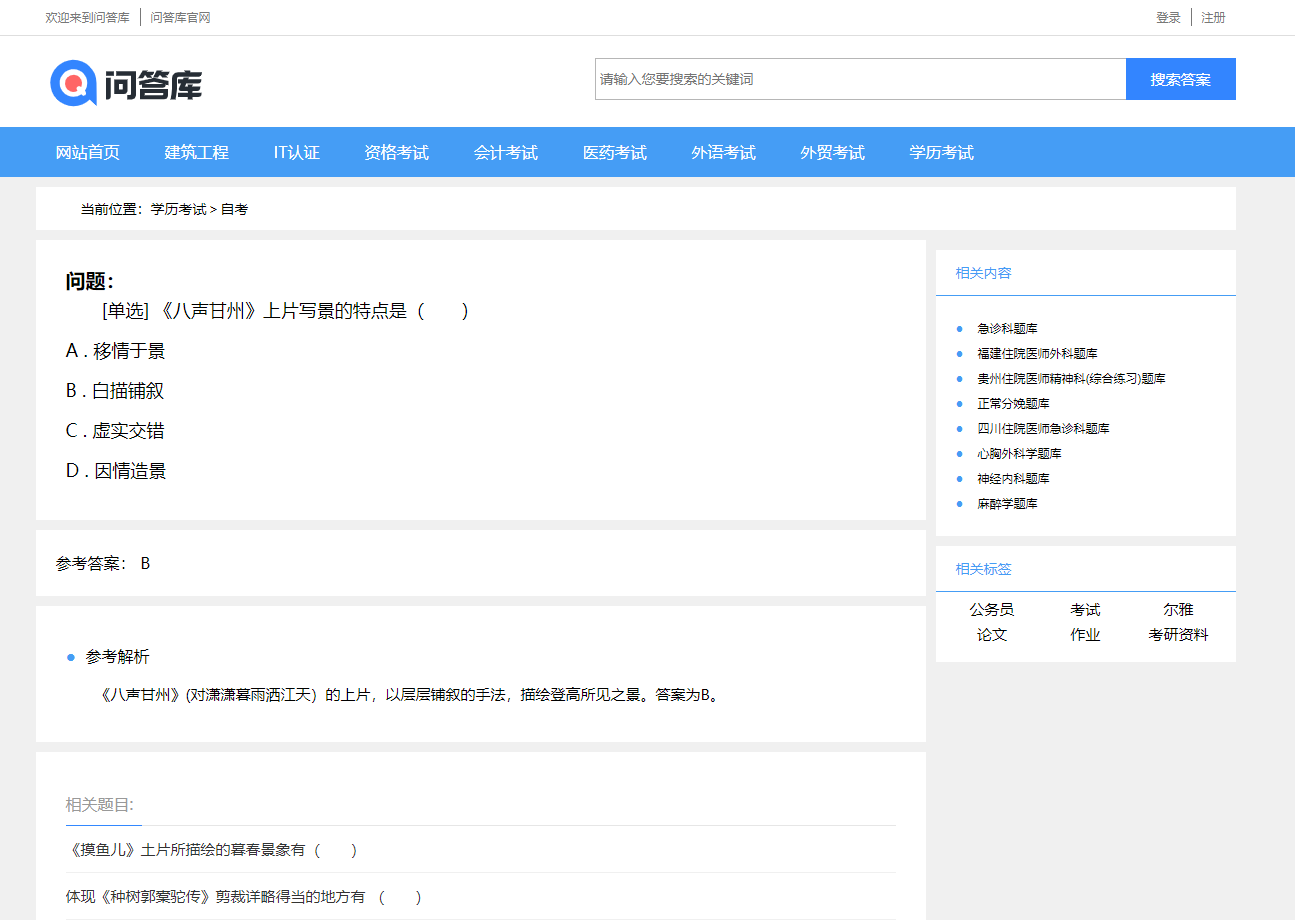
Task: Click the 尔雅 tag
Action: [1178, 609]
